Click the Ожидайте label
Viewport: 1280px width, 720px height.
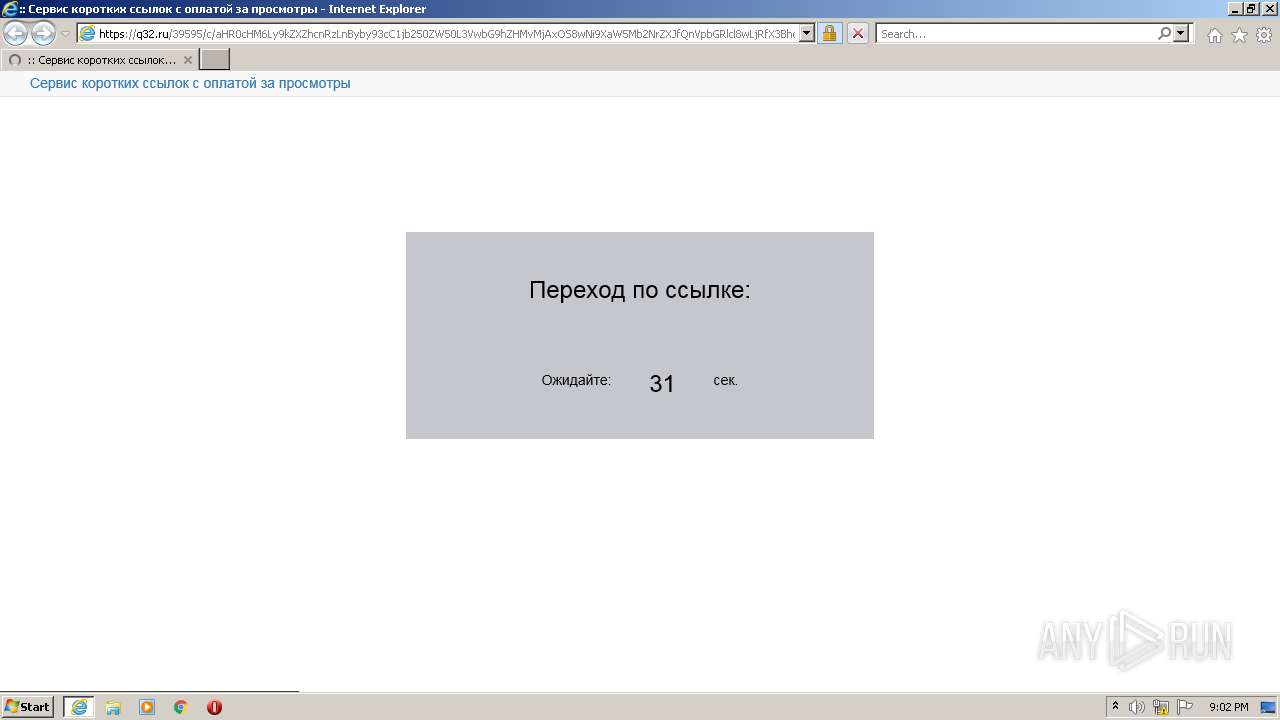[x=576, y=381]
